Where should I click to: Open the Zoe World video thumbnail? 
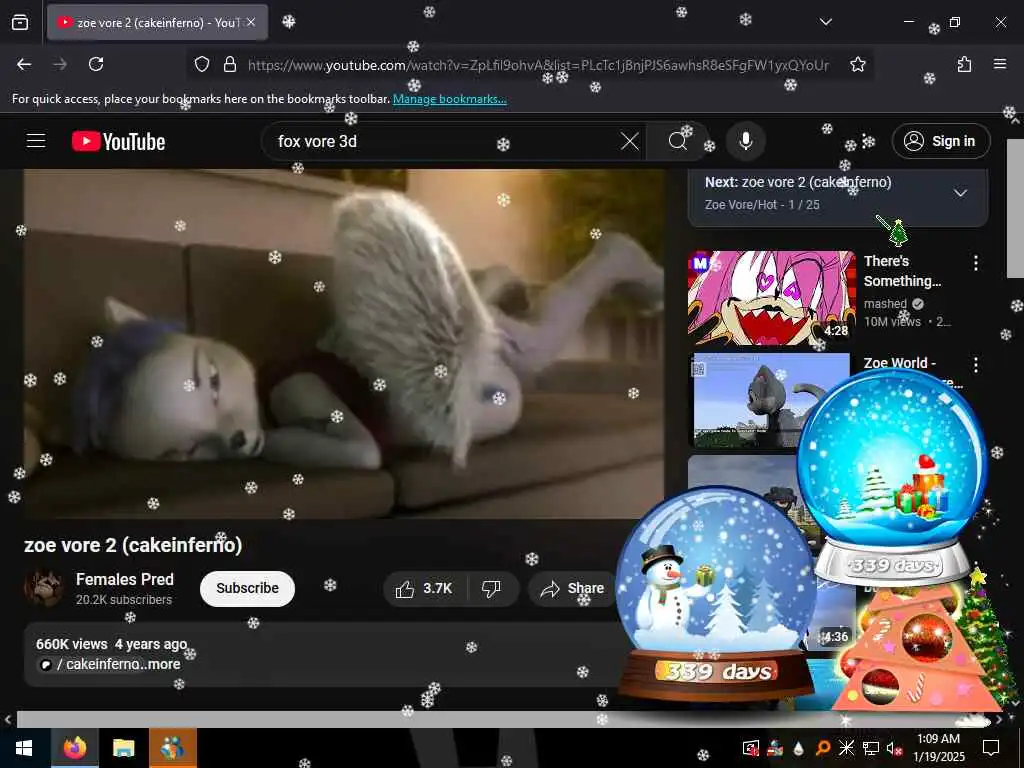point(771,400)
